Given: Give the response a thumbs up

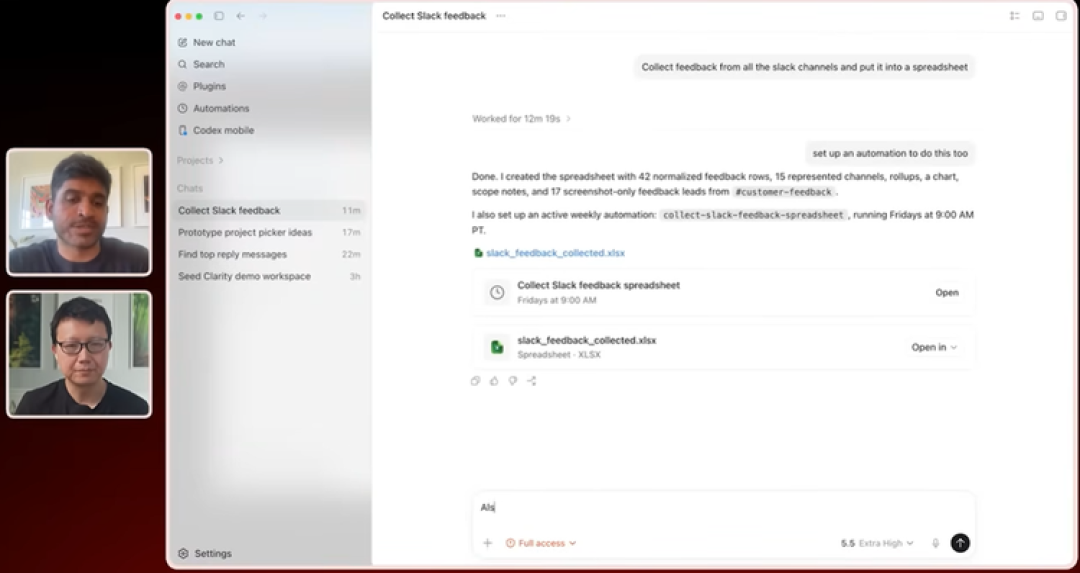Looking at the screenshot, I should 494,381.
